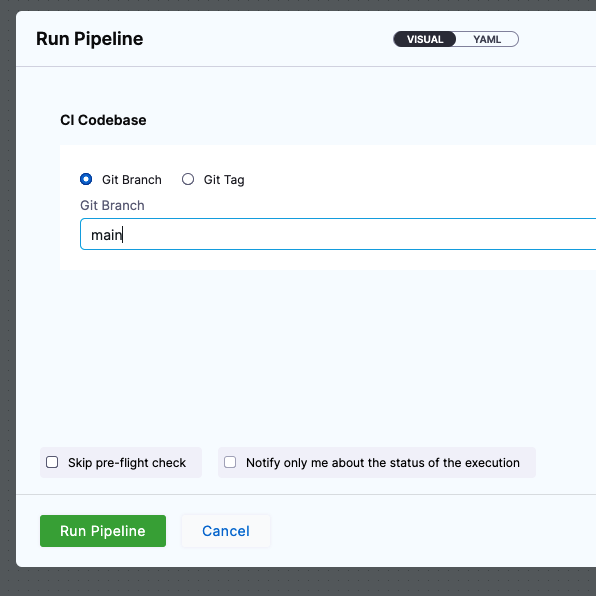Click the green Run Pipeline button
The width and height of the screenshot is (596, 596).
(103, 531)
